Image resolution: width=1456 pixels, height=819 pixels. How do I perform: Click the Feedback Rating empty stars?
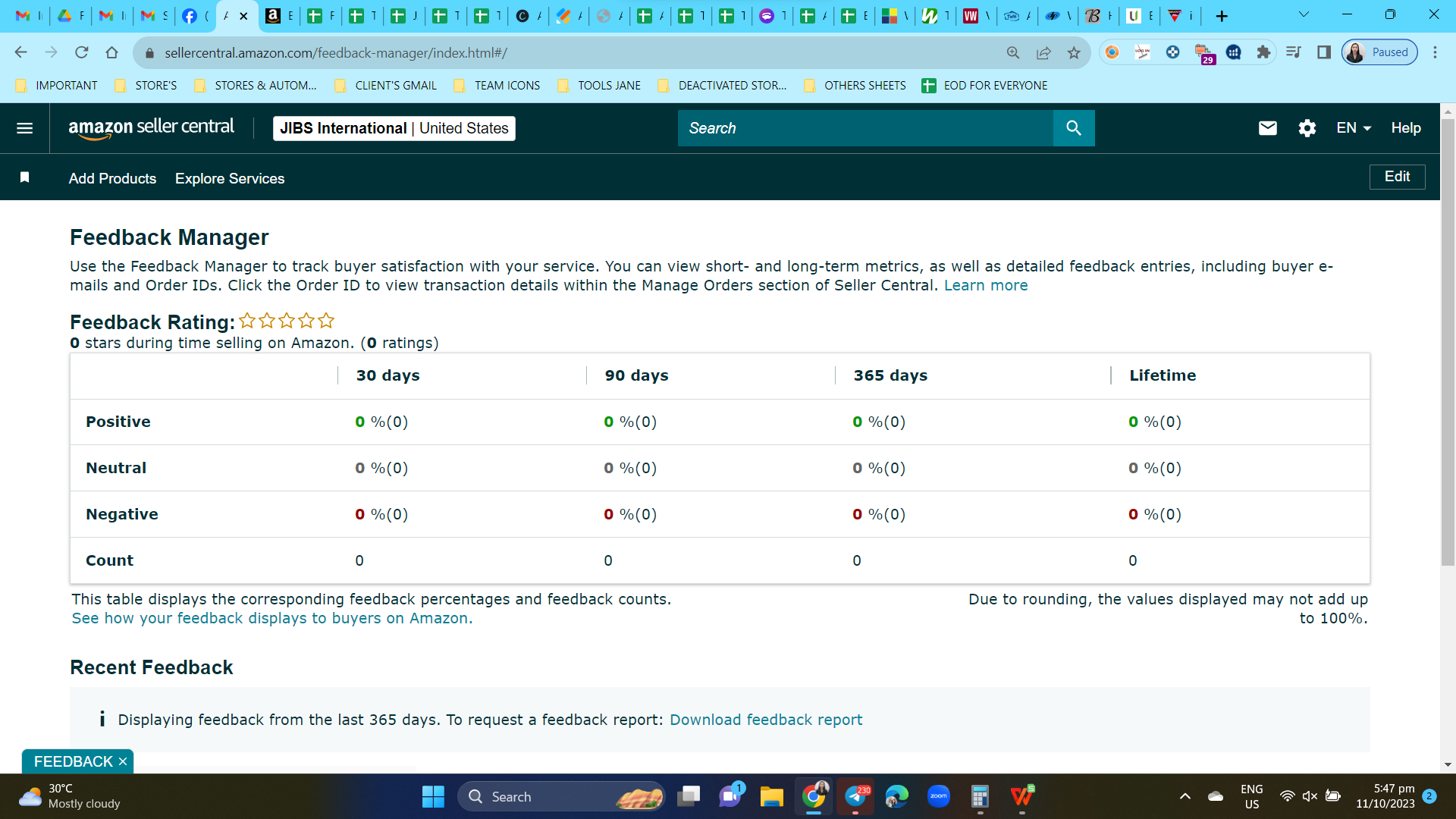[x=287, y=321]
